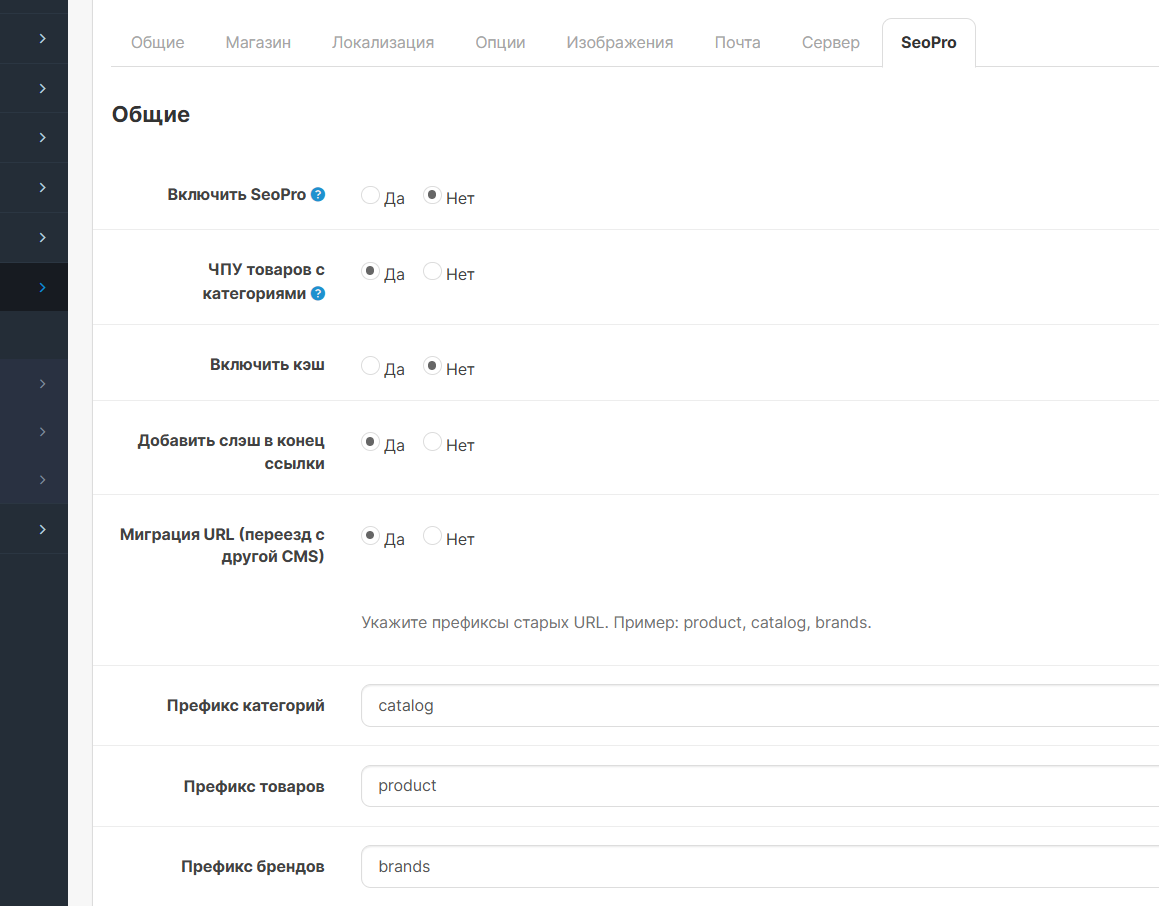Expand the highlighted blue-chevron sidebar item
The height and width of the screenshot is (906, 1159).
point(42,288)
